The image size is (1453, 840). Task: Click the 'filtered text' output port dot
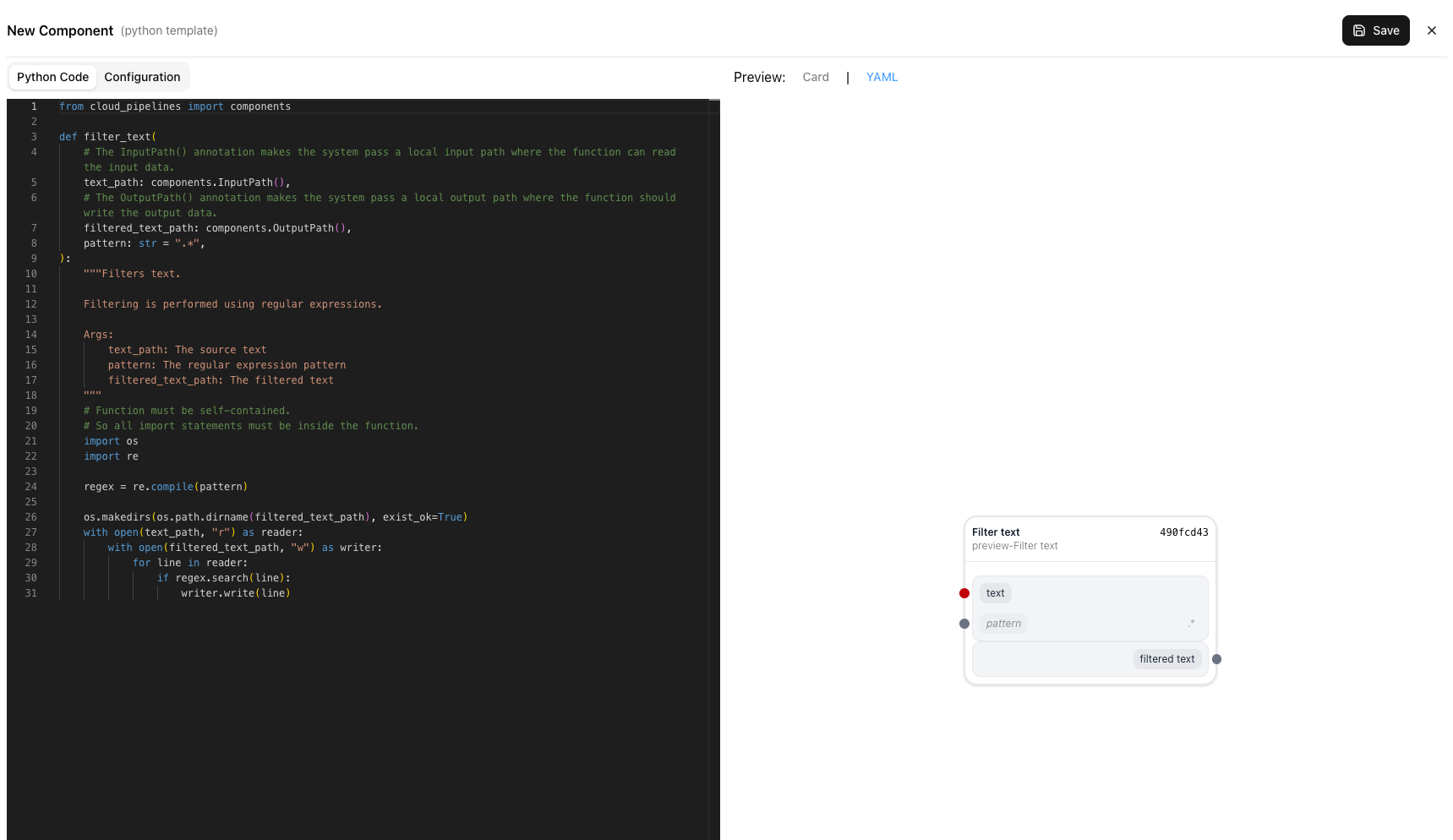tap(1217, 659)
